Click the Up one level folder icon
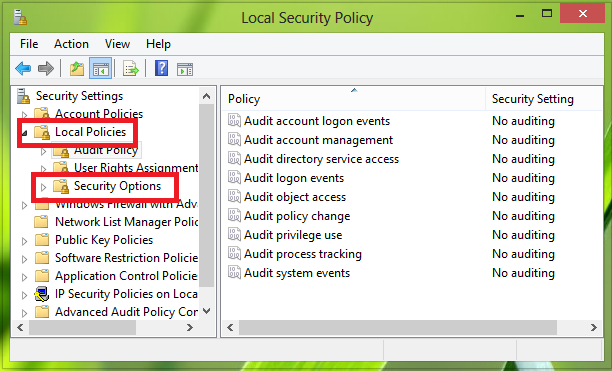 pyautogui.click(x=77, y=69)
